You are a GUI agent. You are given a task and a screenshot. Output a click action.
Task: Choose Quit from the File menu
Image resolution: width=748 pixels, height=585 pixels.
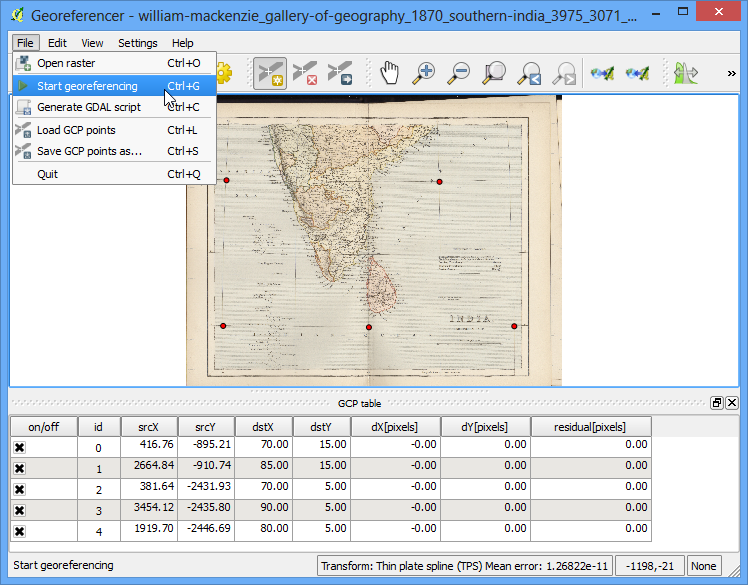tap(114, 174)
